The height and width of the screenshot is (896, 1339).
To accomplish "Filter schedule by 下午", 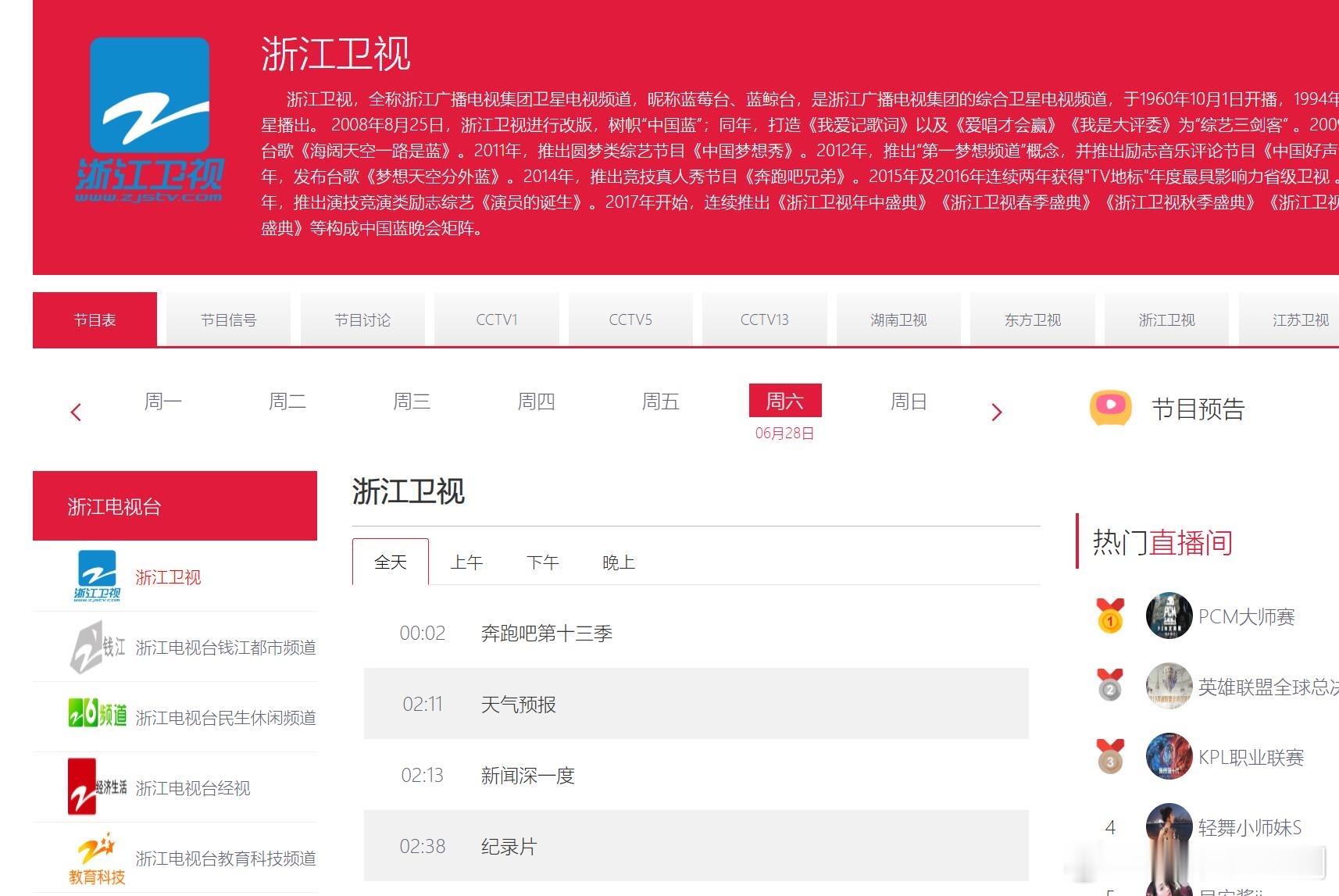I will coord(543,562).
